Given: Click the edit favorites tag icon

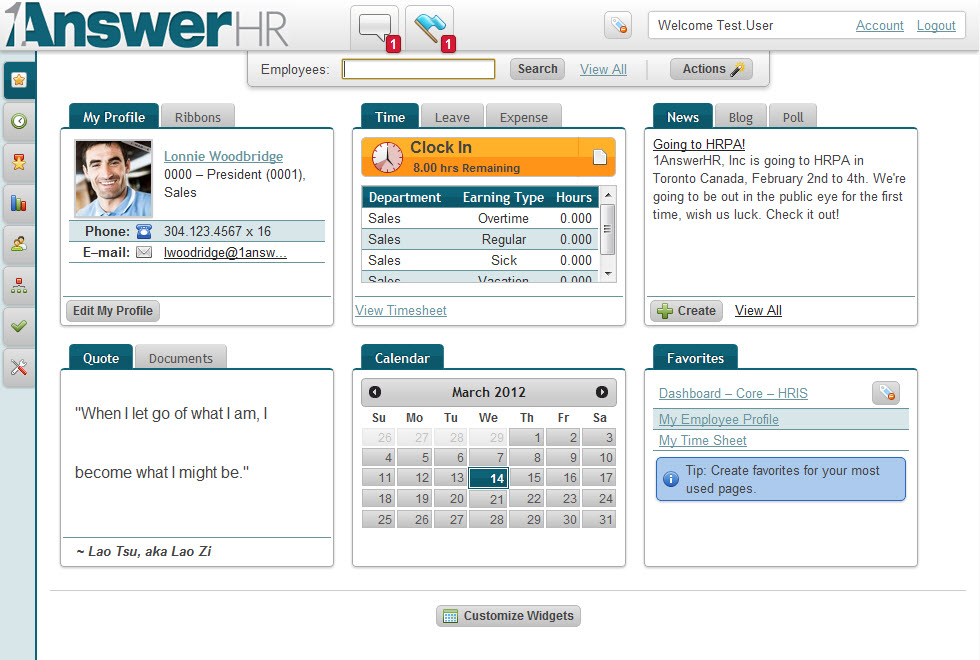Looking at the screenshot, I should (886, 392).
